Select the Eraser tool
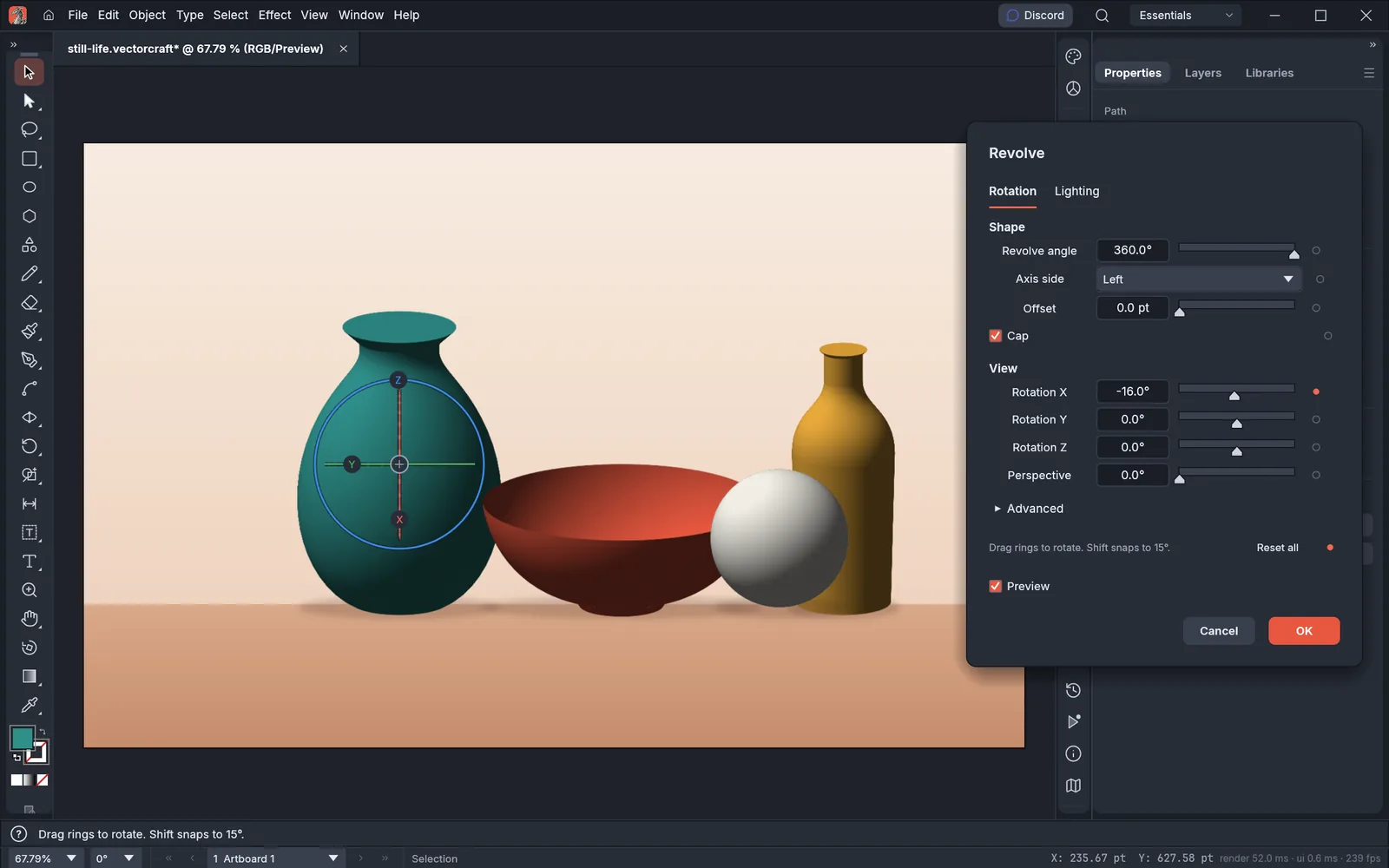Screen dimensions: 1389x868 point(29,303)
